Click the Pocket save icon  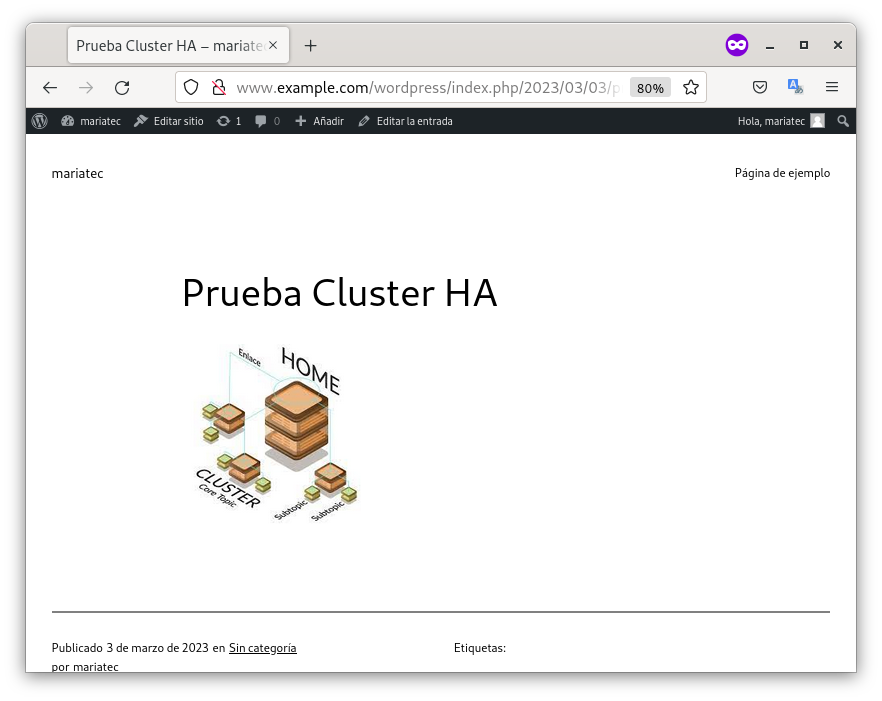(760, 88)
